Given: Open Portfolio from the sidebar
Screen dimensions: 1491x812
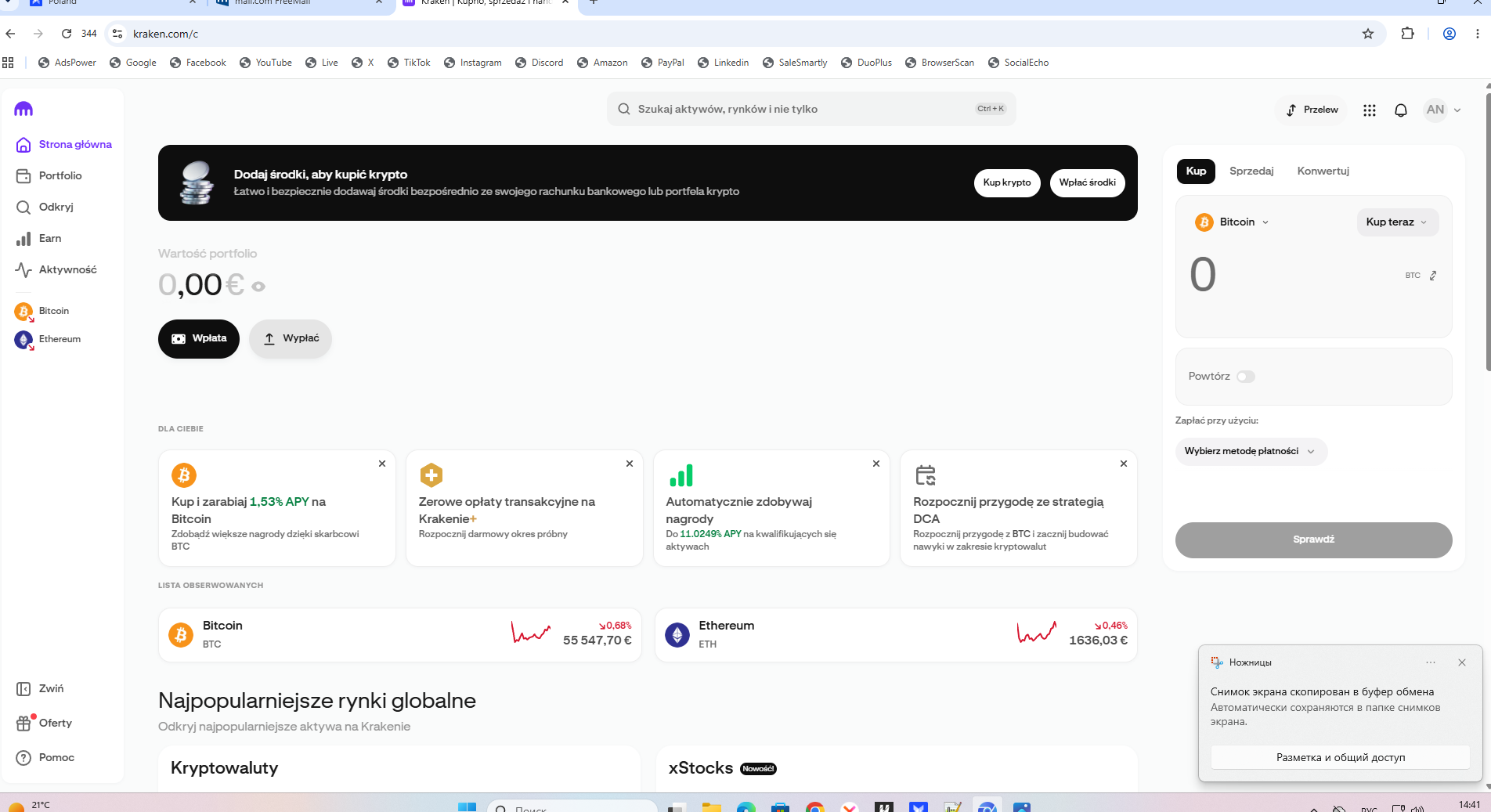Looking at the screenshot, I should pos(49,176).
